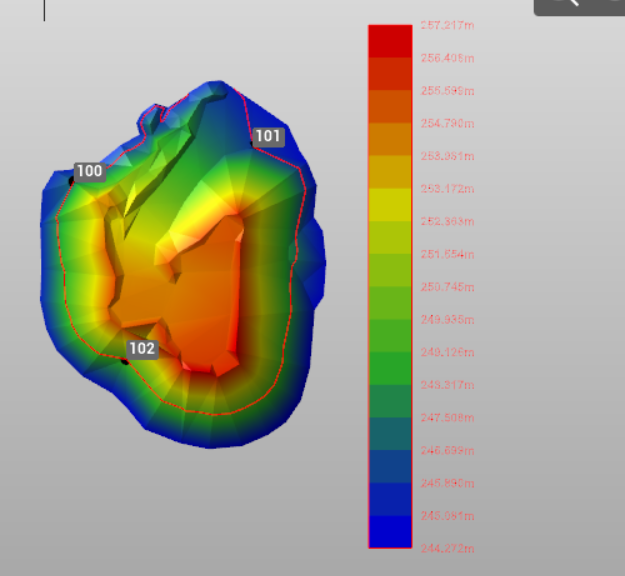The height and width of the screenshot is (576, 625).
Task: Click the 250.745m legend label
Action: [x=447, y=286]
